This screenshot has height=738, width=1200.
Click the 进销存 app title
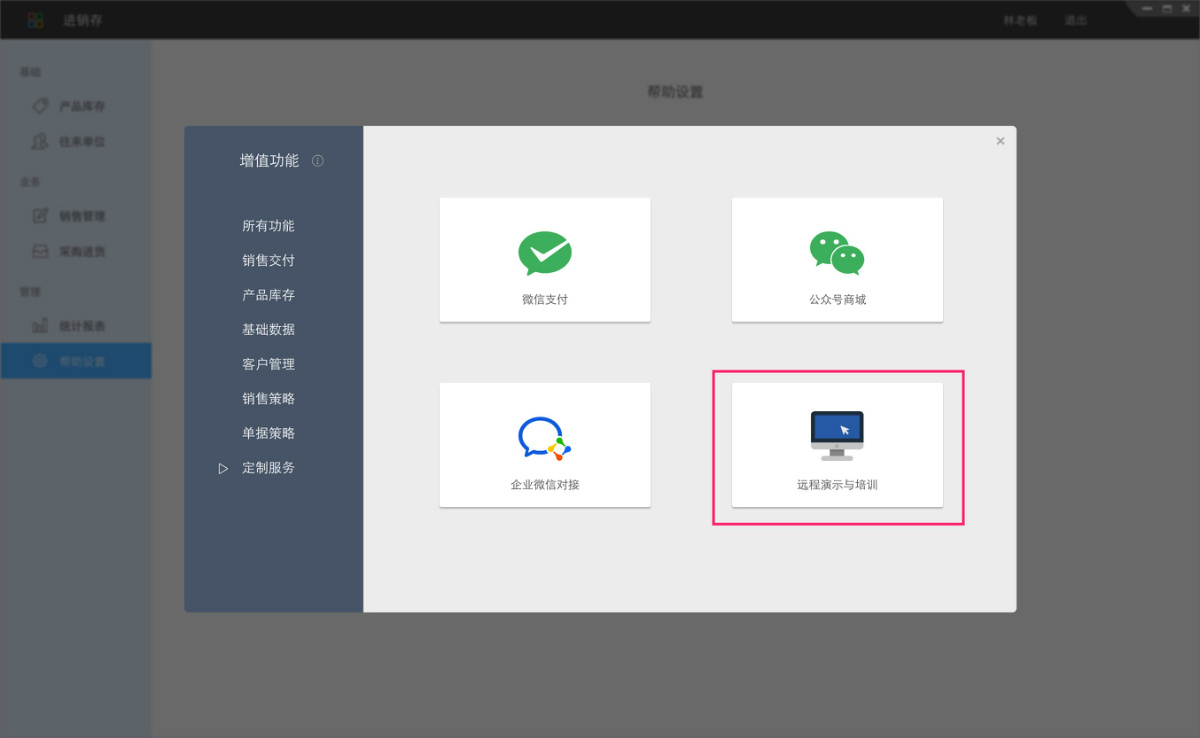point(82,20)
